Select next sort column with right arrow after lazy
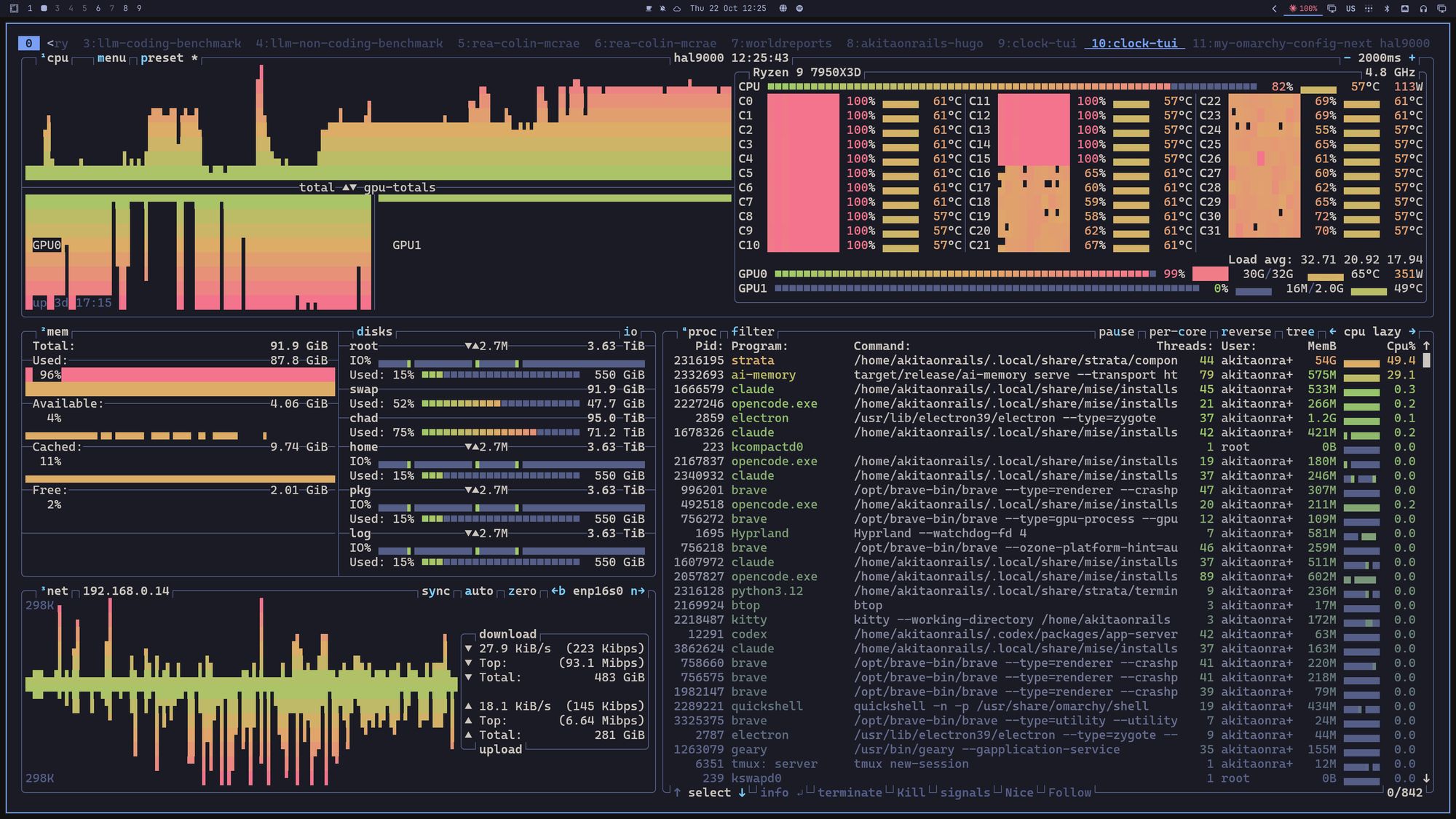The width and height of the screenshot is (1456, 819). tap(1412, 331)
